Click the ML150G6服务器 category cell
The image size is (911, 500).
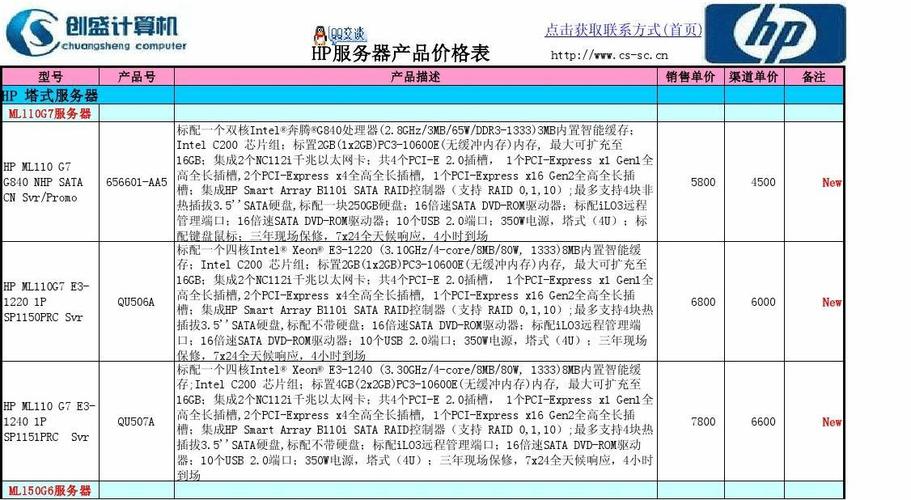pos(51,490)
